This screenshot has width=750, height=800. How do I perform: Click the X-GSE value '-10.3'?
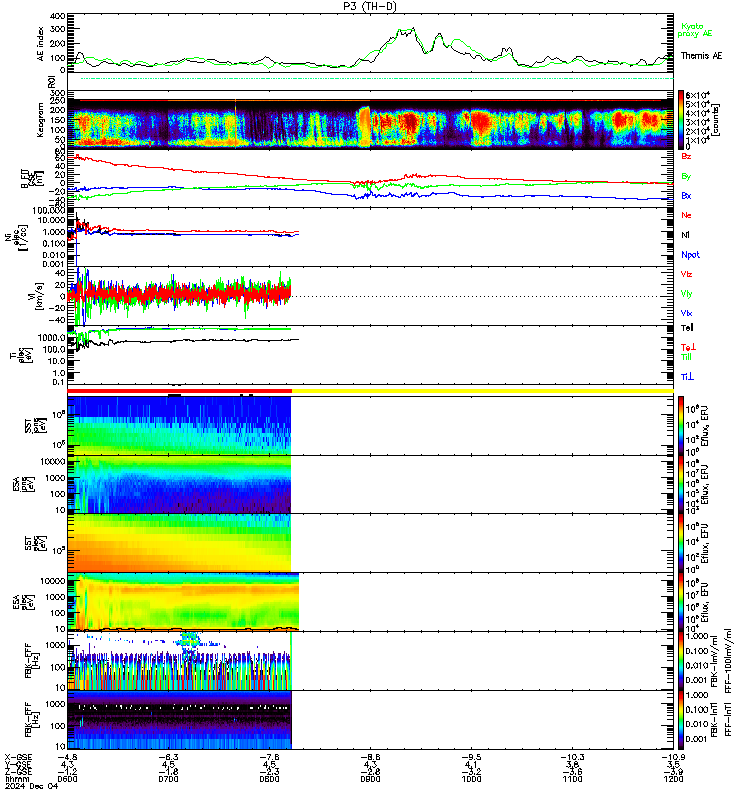572,757
